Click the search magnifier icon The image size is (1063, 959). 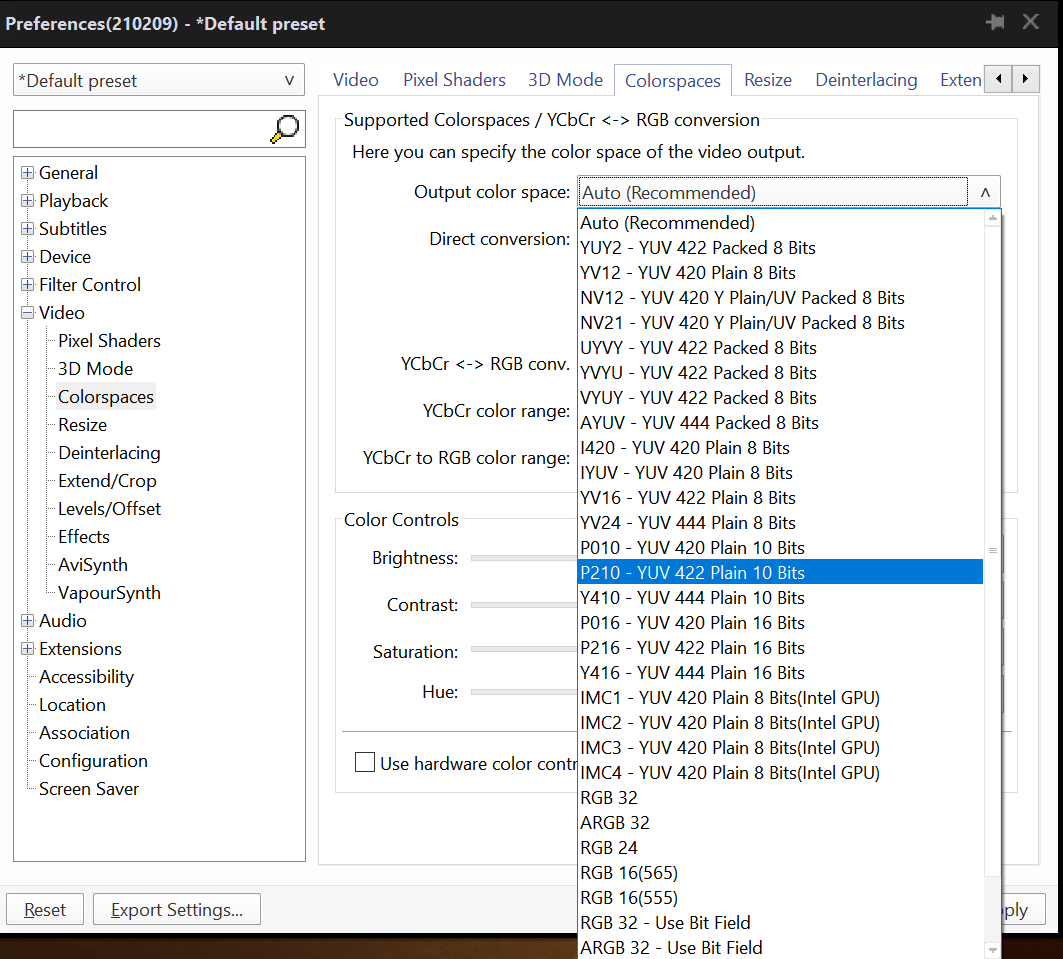(x=285, y=128)
